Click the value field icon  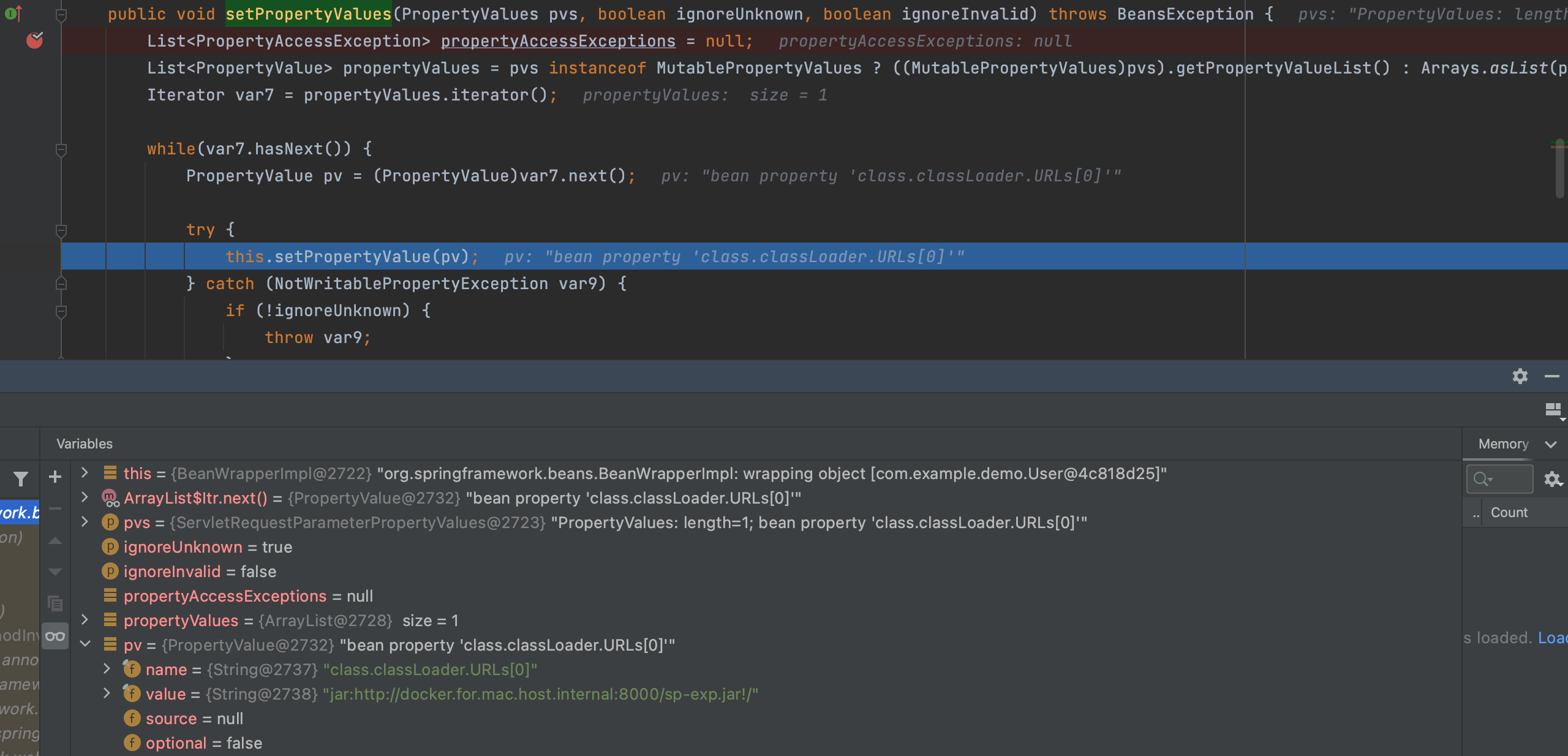tap(132, 694)
